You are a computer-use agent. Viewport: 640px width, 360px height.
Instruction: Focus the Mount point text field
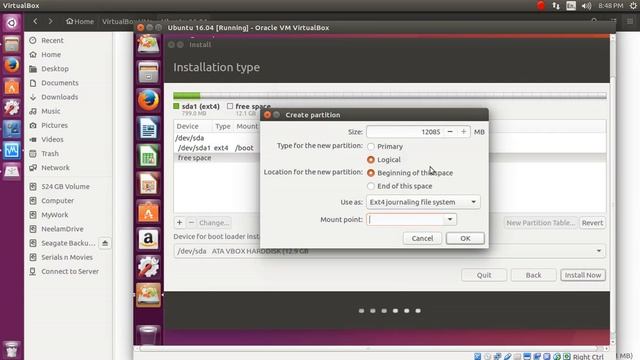point(405,220)
